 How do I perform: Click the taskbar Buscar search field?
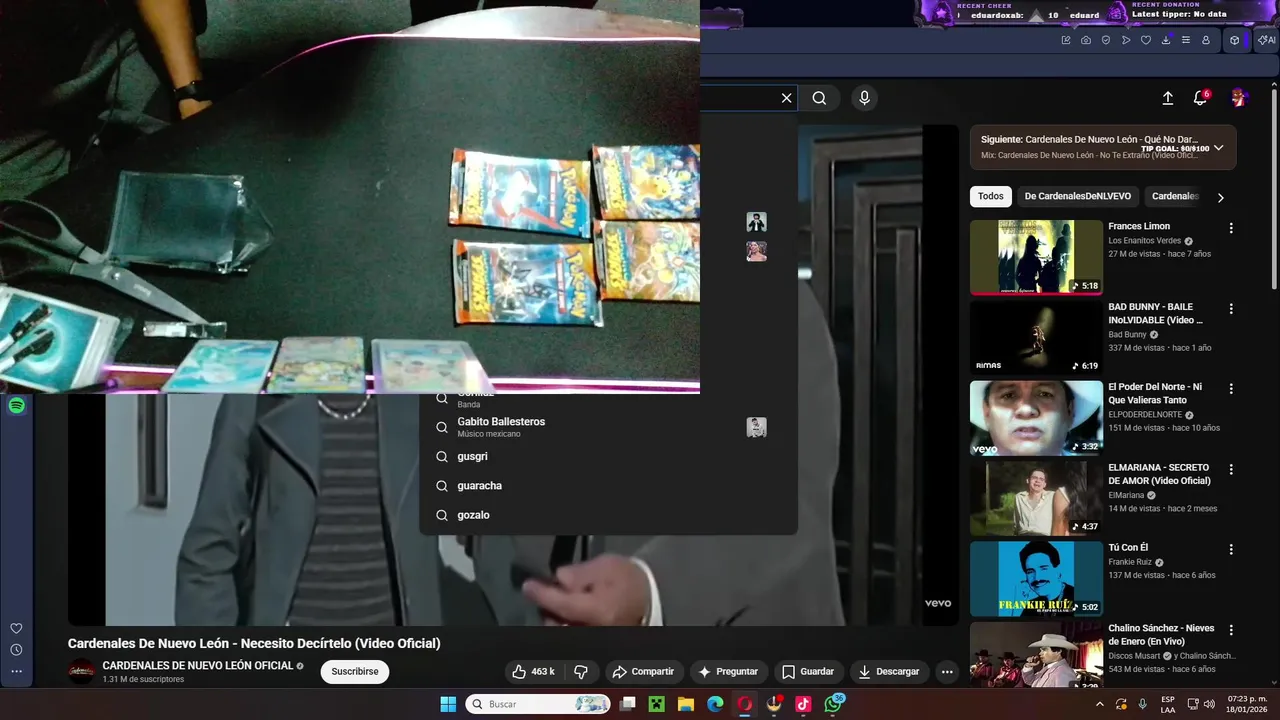(538, 704)
